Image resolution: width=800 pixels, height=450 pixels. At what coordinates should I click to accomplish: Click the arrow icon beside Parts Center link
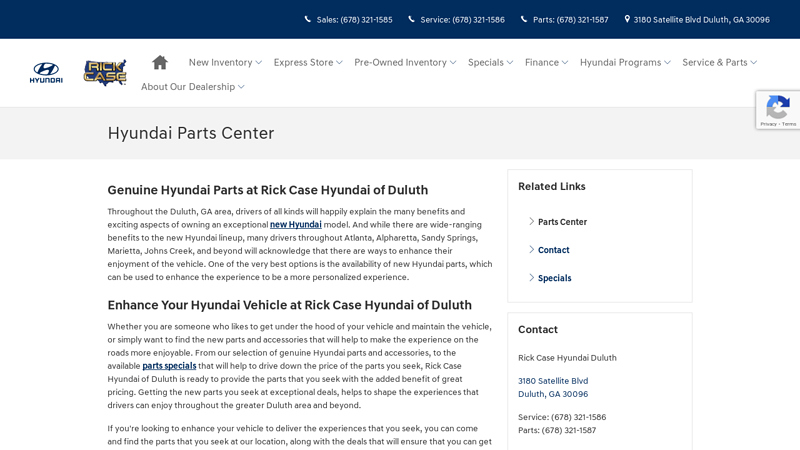click(531, 221)
